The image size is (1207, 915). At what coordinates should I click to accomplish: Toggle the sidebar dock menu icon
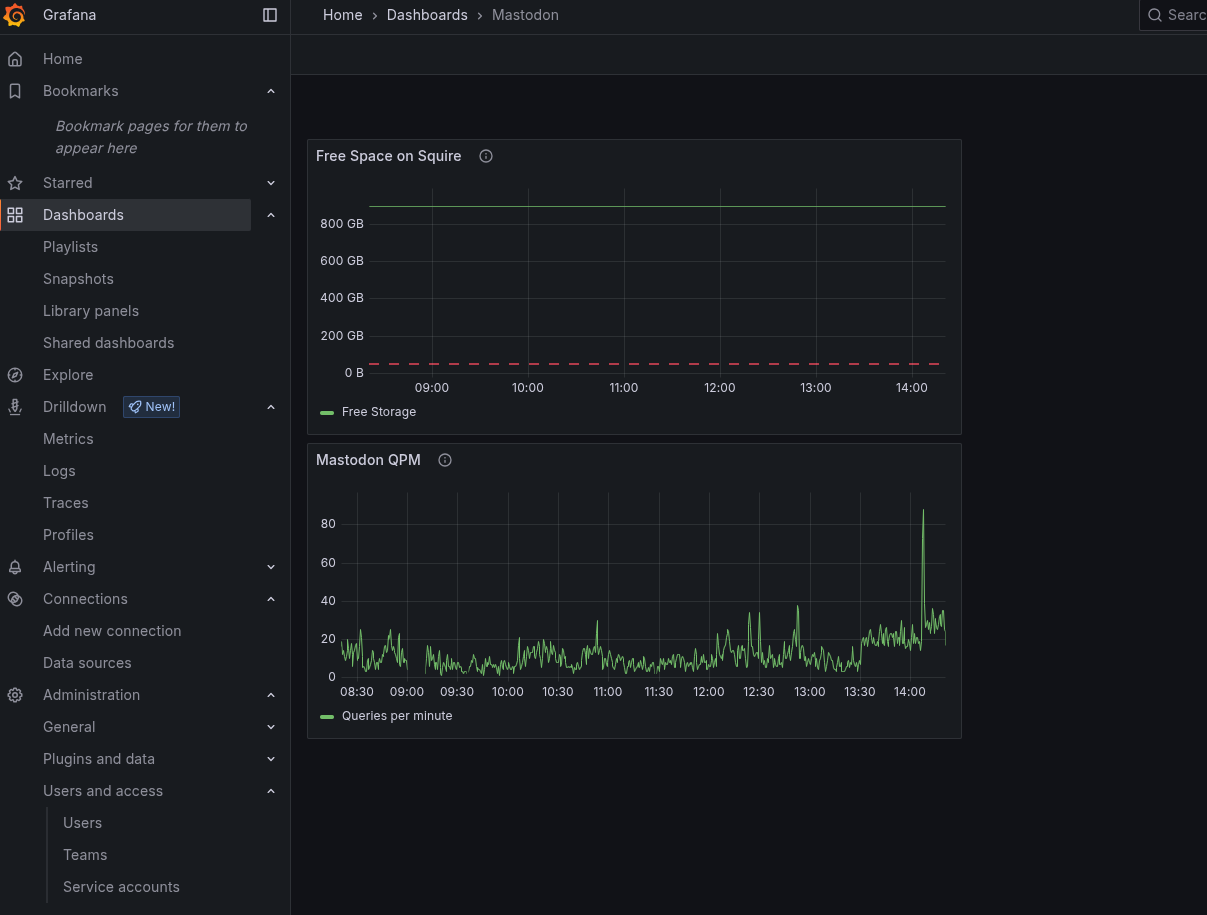270,15
